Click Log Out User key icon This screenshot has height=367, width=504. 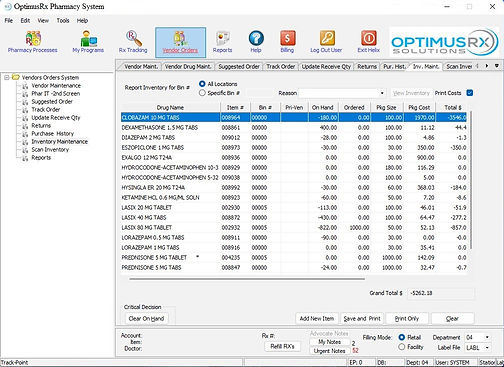click(327, 38)
